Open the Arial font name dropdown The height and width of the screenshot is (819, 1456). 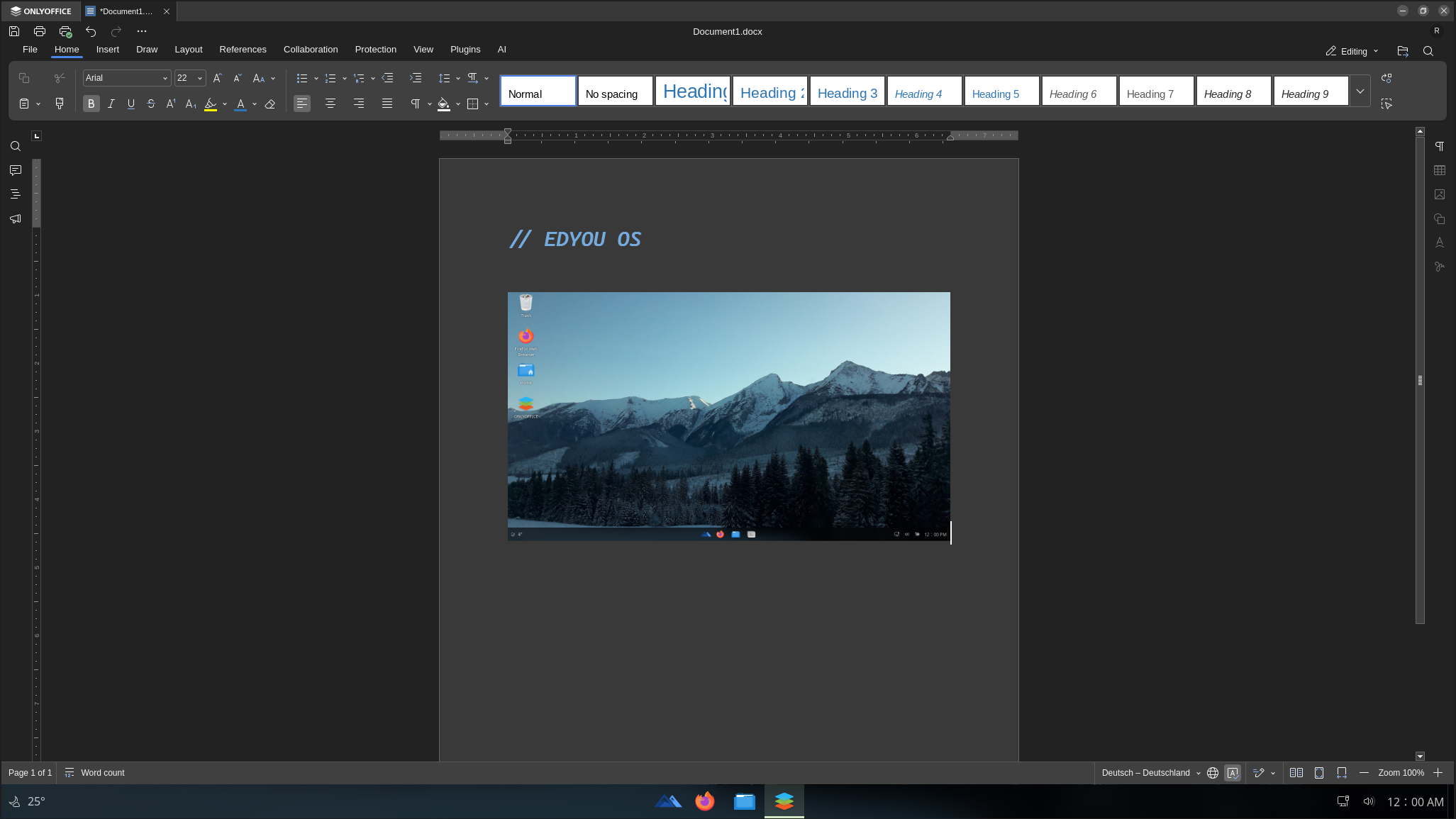(165, 78)
